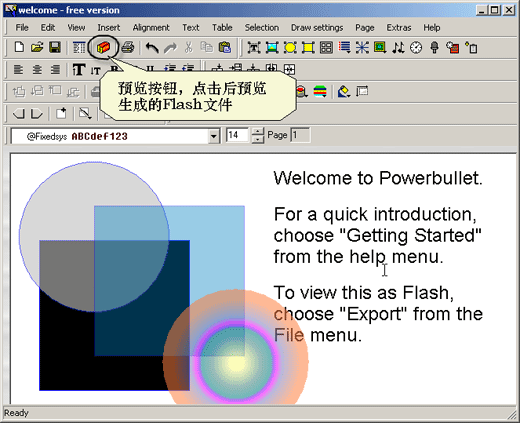Click the clock timing icon
Image resolution: width=520 pixels, height=423 pixels.
pos(416,48)
